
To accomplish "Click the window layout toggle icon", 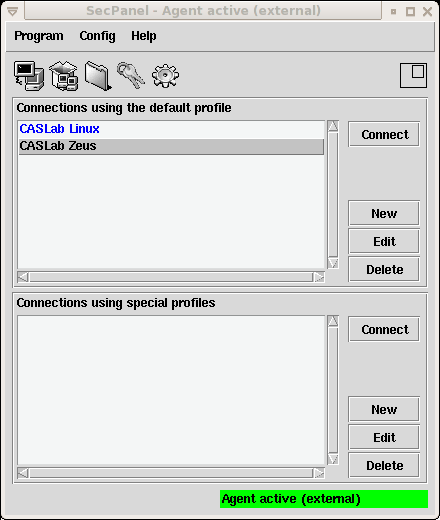I will 413,75.
